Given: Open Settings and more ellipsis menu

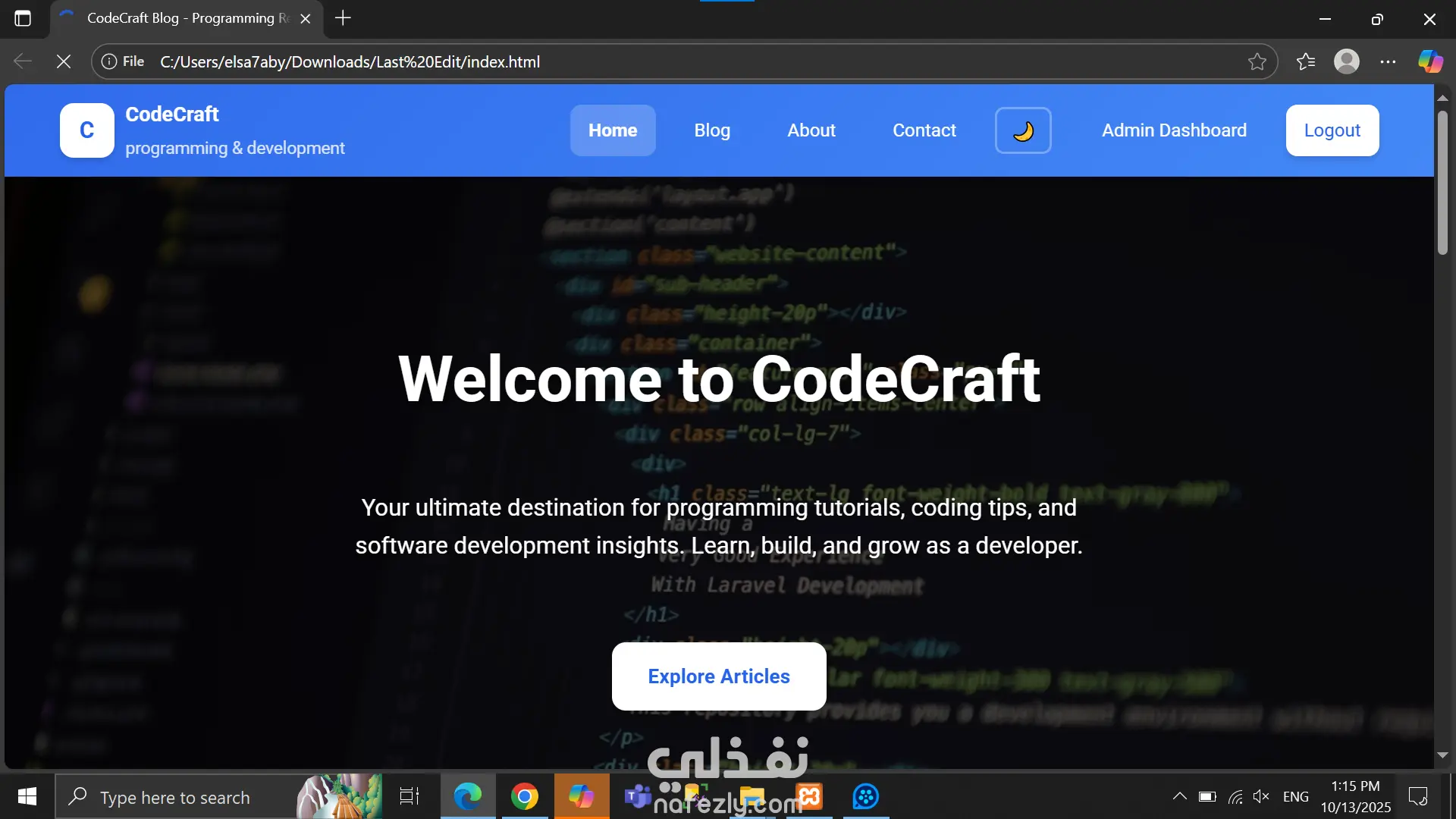Looking at the screenshot, I should tap(1388, 61).
